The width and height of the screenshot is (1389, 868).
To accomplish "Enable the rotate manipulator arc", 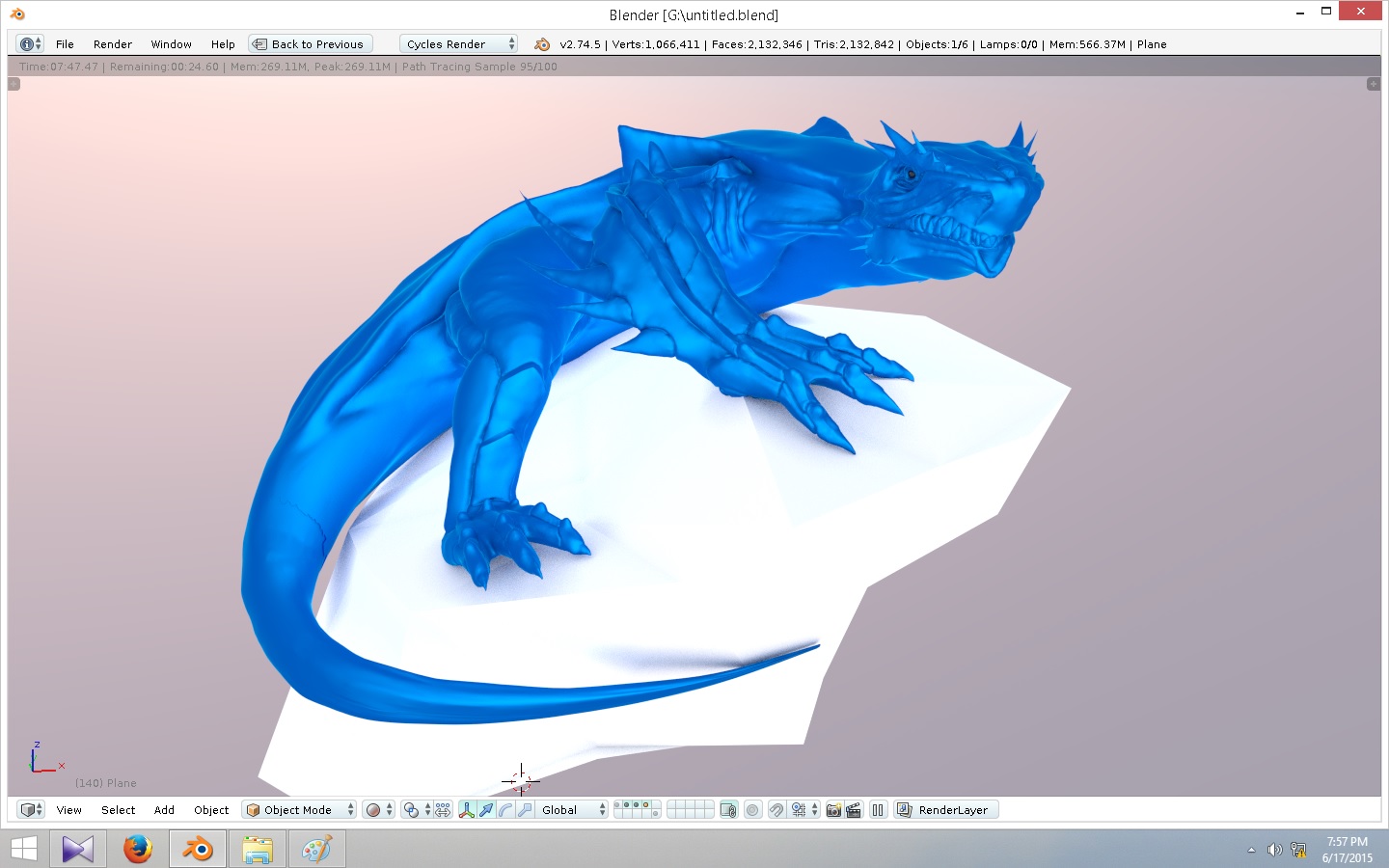I will 505,810.
